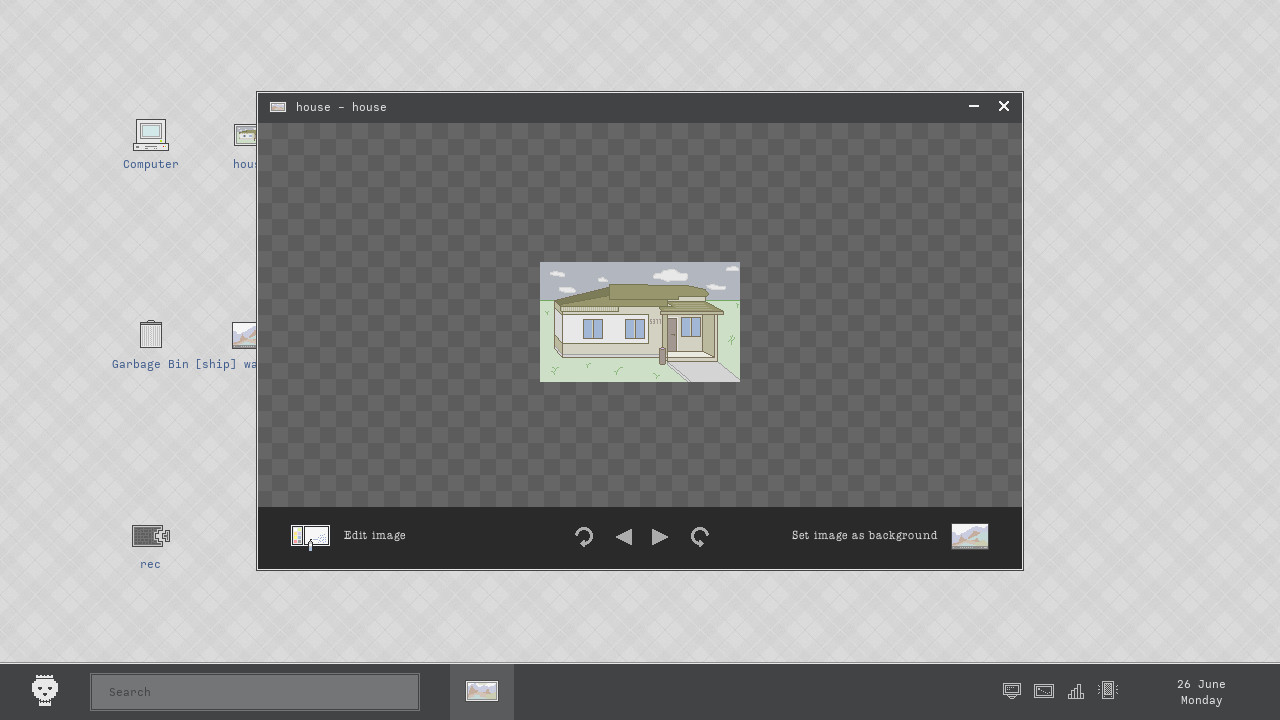The image size is (1280, 720).
Task: Click the background wallpaper thumbnail icon
Action: point(969,536)
